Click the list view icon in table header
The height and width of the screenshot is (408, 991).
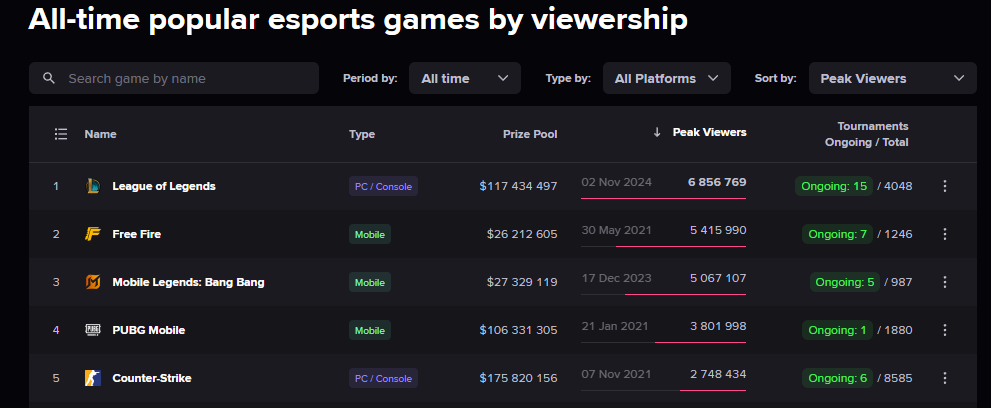[60, 134]
